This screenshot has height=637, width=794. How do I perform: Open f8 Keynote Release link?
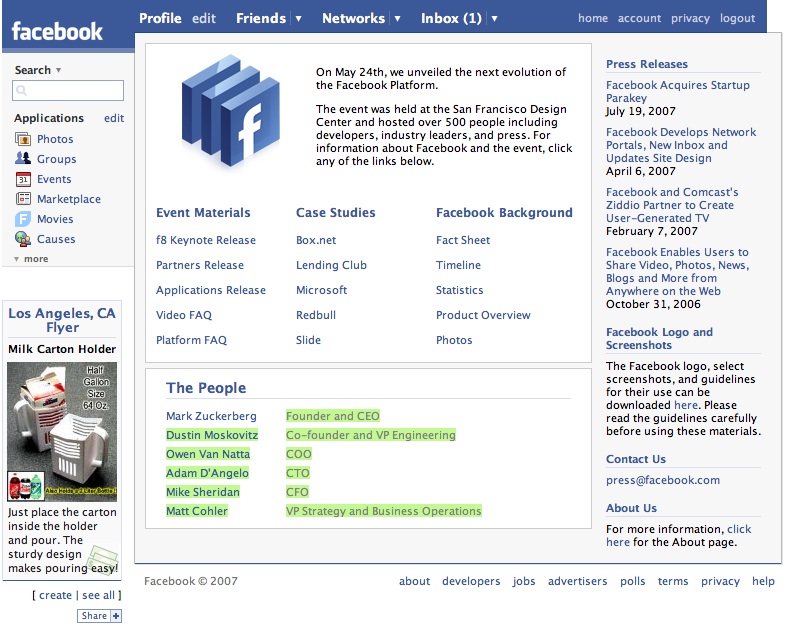click(206, 240)
